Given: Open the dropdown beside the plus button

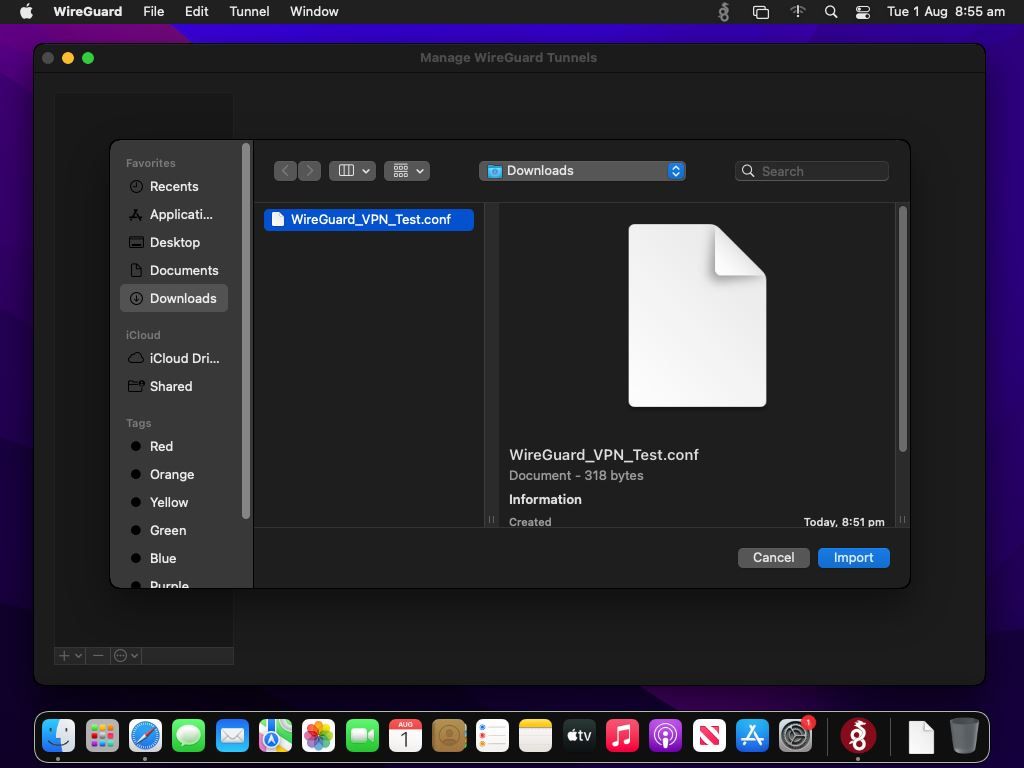Looking at the screenshot, I should pos(78,655).
